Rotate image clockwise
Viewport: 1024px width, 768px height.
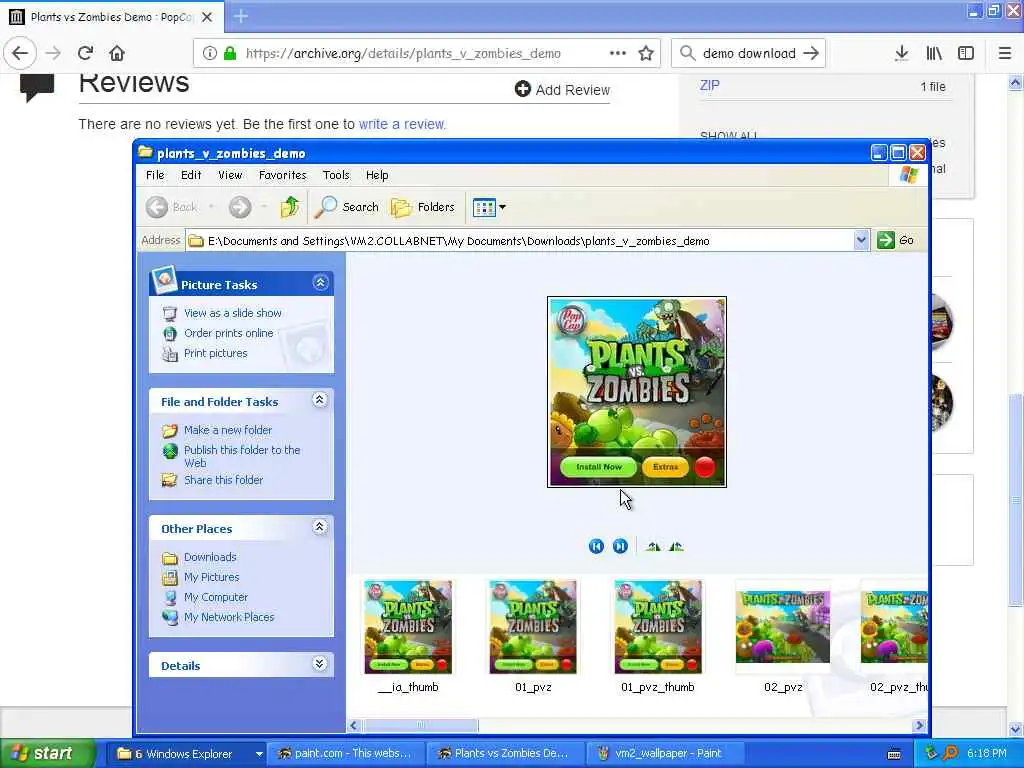pyautogui.click(x=653, y=547)
